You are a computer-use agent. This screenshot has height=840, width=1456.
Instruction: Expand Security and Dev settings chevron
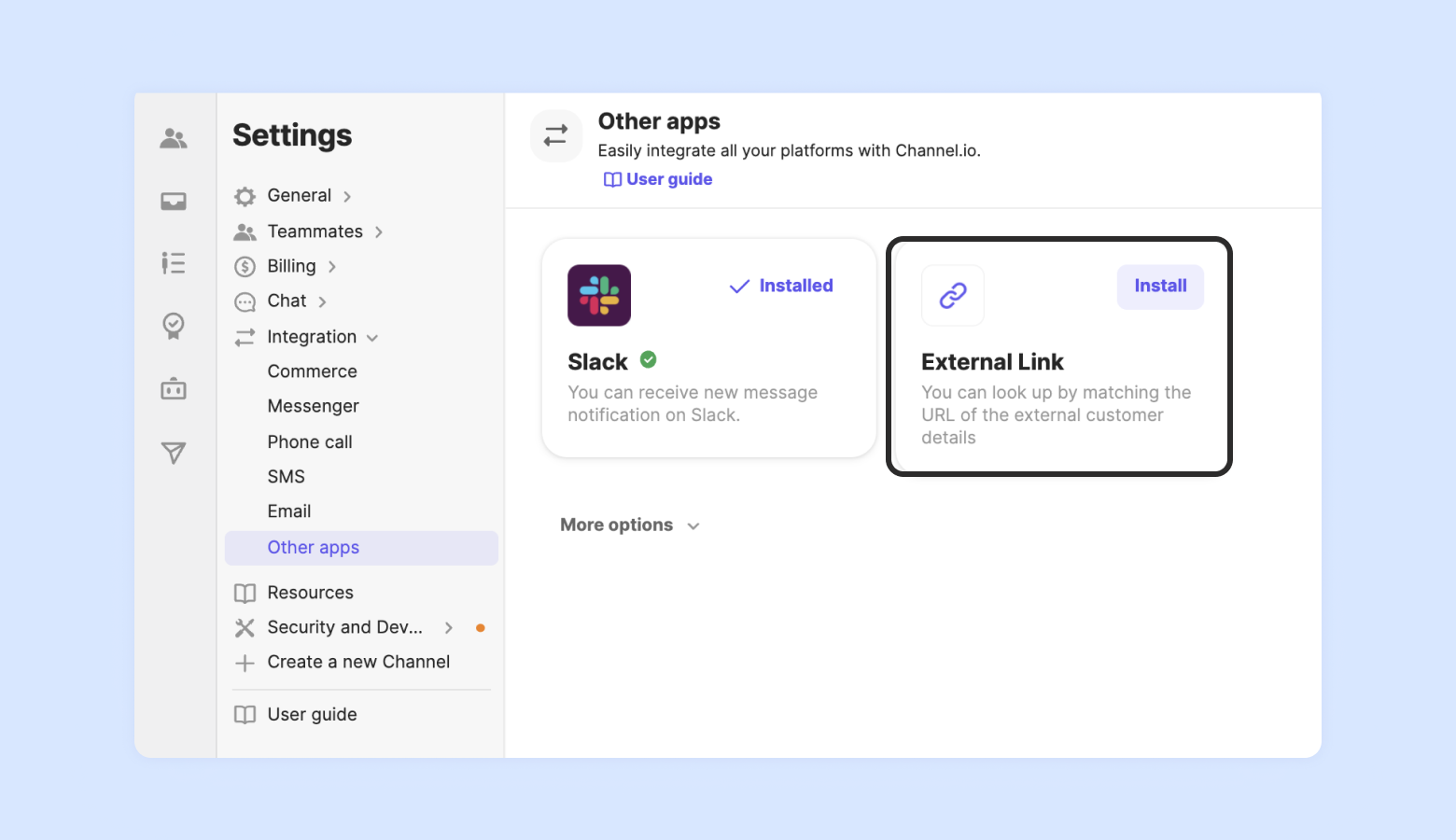[449, 628]
